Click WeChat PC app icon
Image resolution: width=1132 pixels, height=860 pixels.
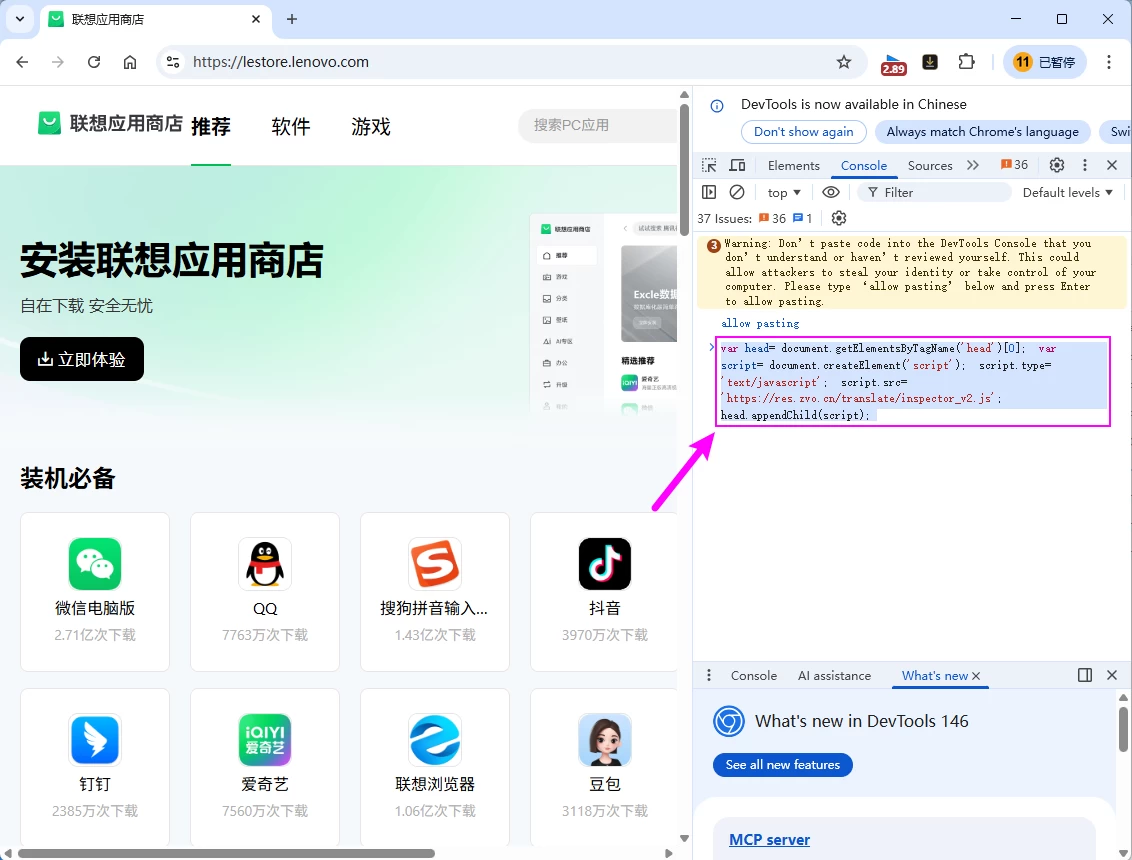95,564
